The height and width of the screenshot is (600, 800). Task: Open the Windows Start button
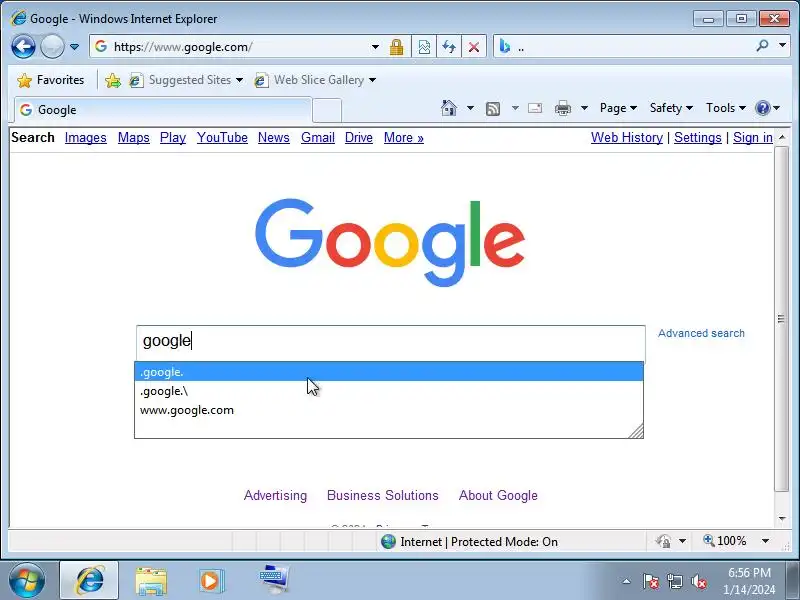pos(27,580)
